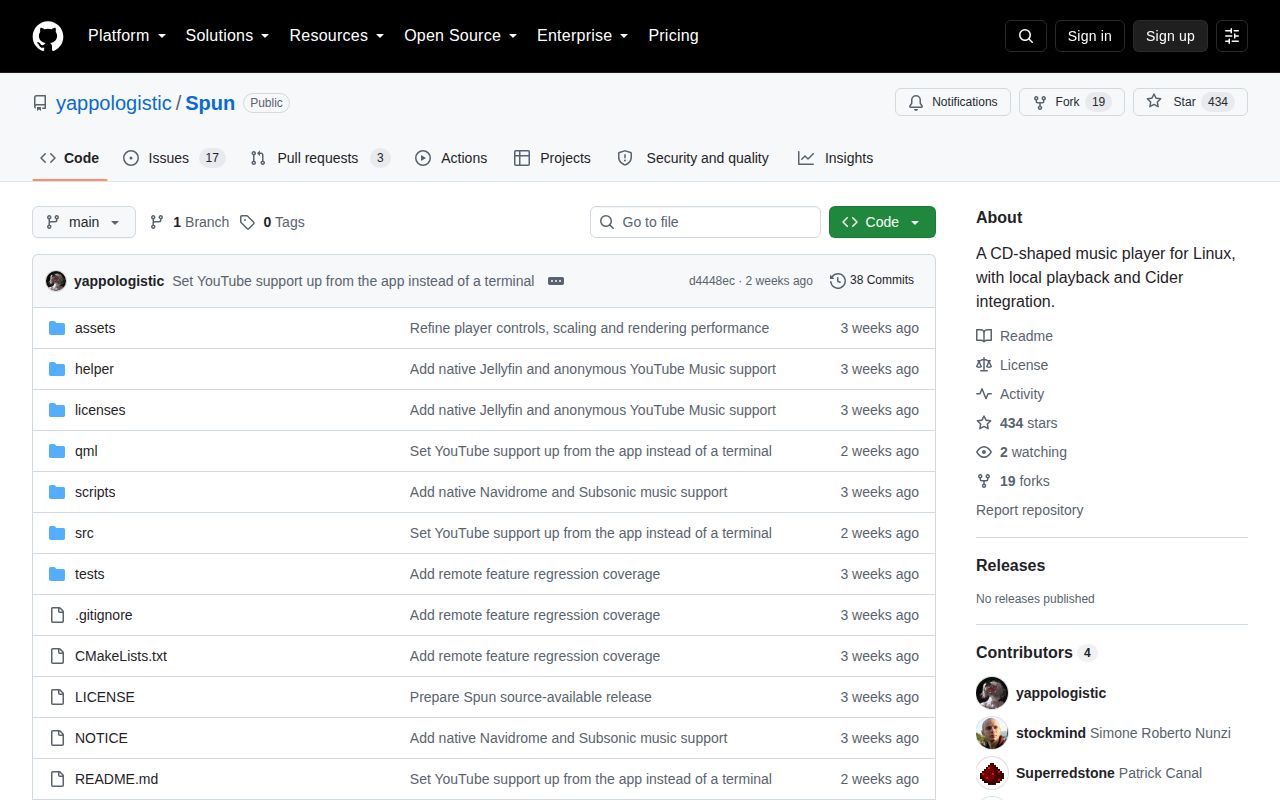Image resolution: width=1280 pixels, height=800 pixels.
Task: Open the License link with scale icon
Action: [1012, 365]
